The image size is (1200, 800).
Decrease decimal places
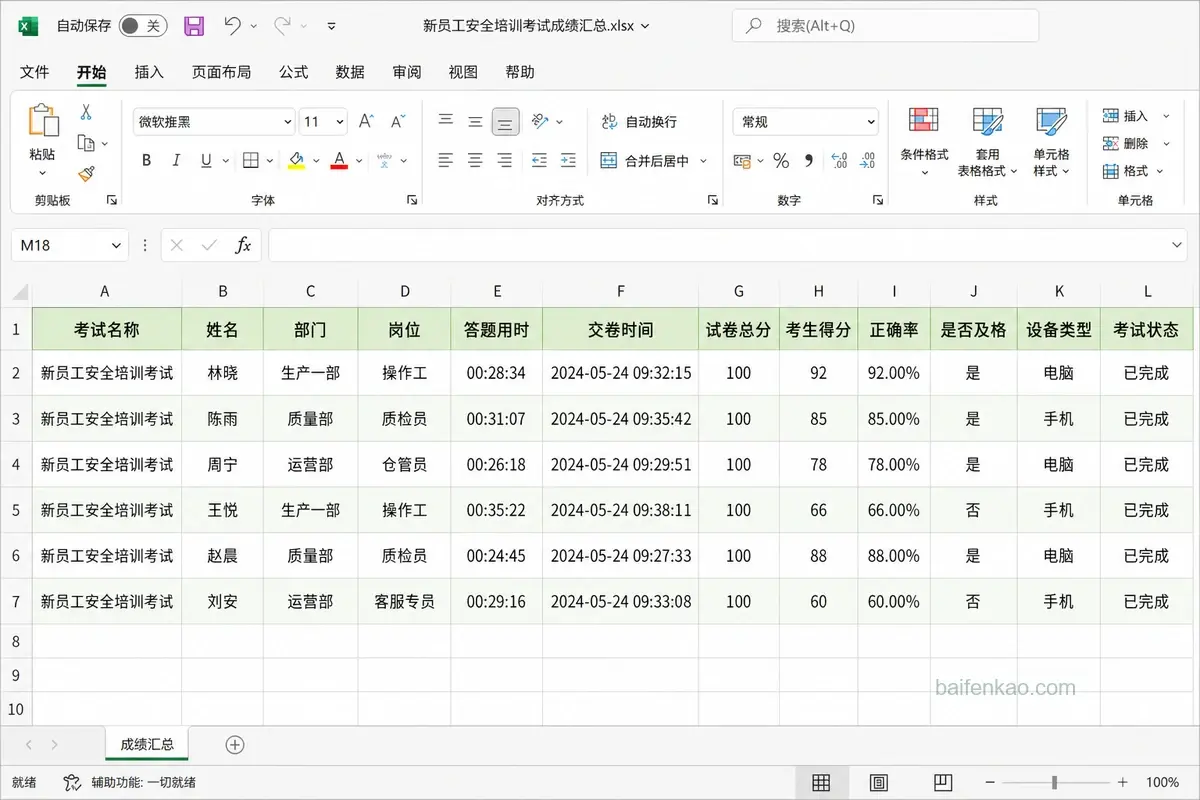(868, 161)
